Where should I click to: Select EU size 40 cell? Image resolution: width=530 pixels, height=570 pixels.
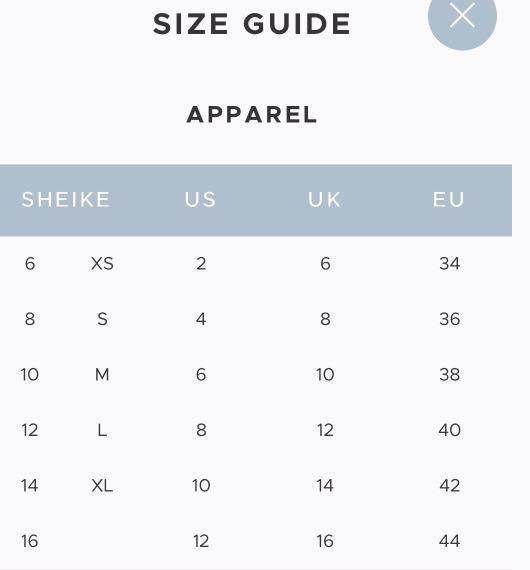(x=450, y=430)
